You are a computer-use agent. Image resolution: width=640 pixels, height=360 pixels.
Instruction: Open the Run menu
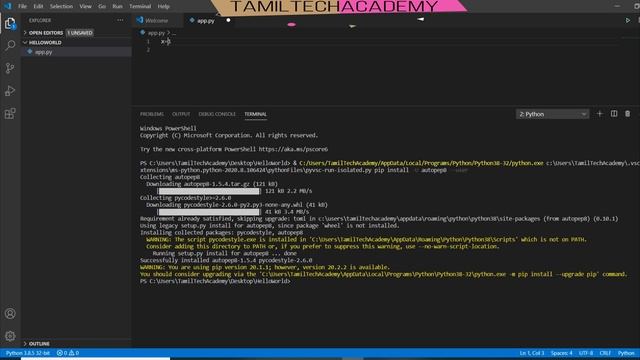click(118, 7)
